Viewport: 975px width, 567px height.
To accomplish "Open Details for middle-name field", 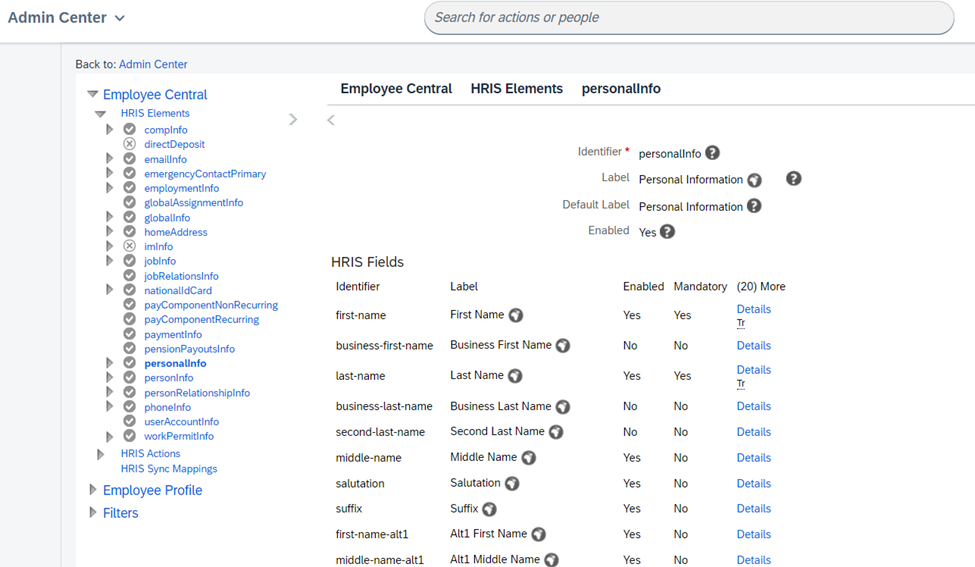I will (x=754, y=458).
